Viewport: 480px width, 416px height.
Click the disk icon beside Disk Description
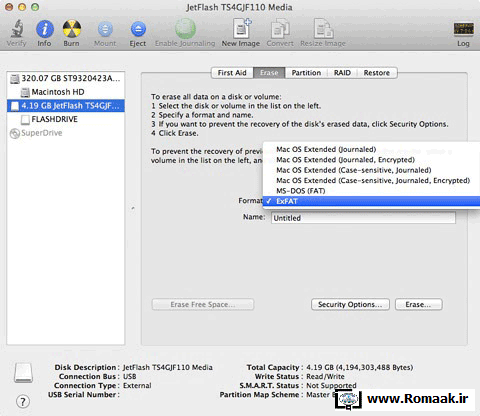click(23, 373)
